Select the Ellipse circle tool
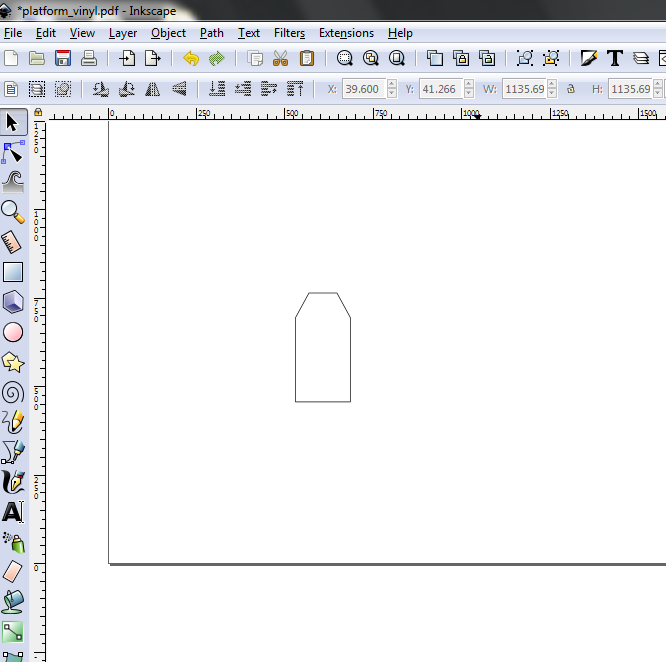 coord(13,332)
